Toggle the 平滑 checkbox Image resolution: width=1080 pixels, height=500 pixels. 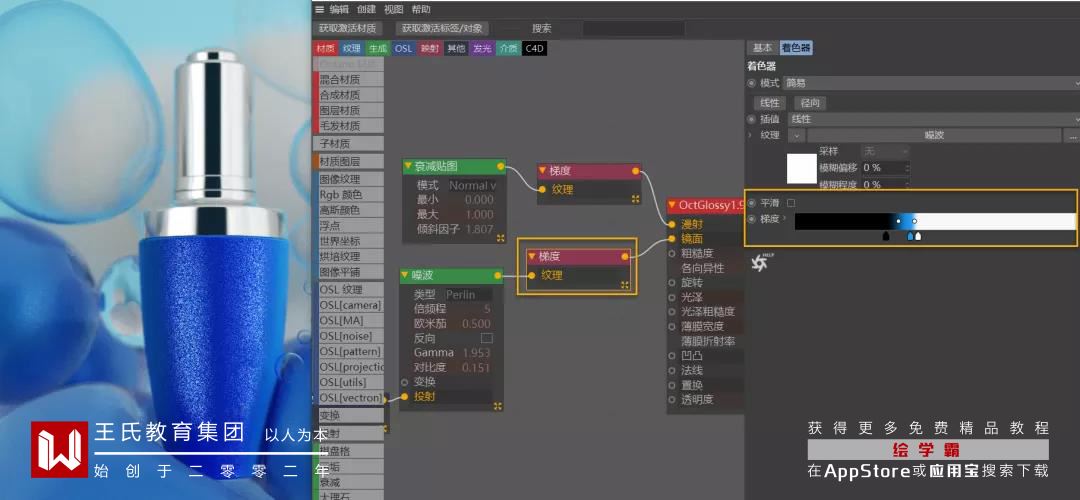coord(791,203)
